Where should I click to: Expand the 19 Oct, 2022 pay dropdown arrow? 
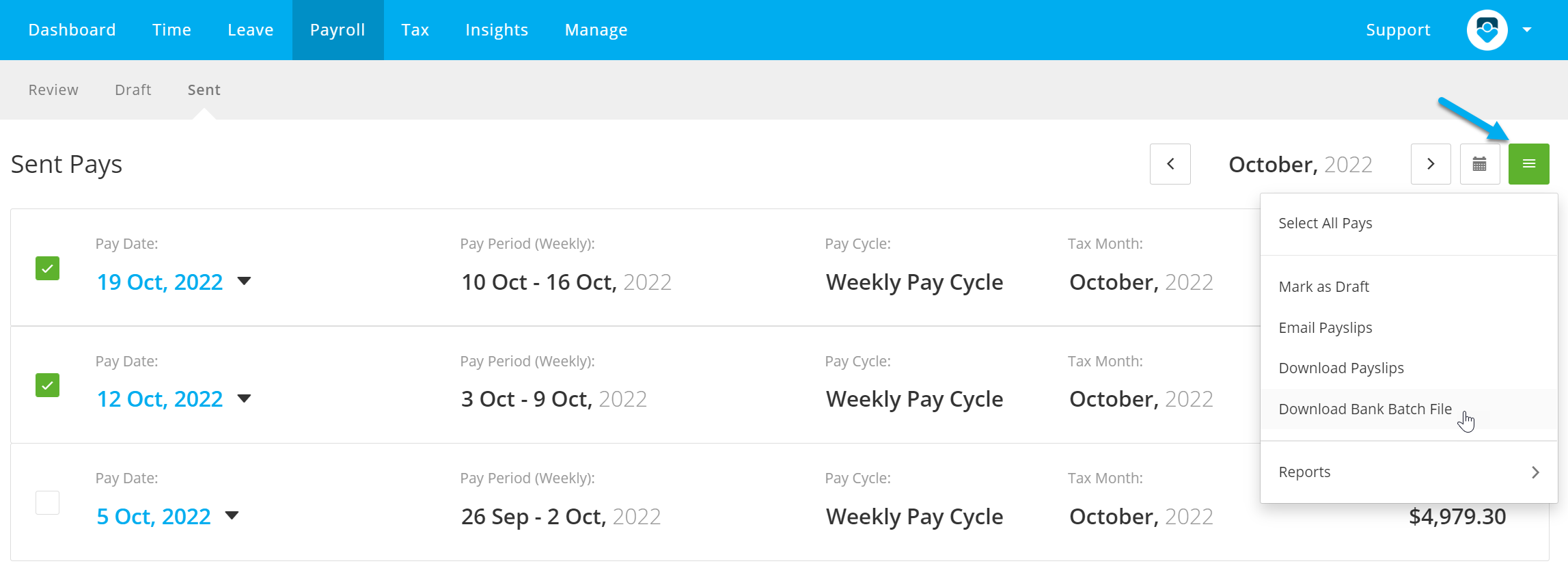tap(244, 281)
